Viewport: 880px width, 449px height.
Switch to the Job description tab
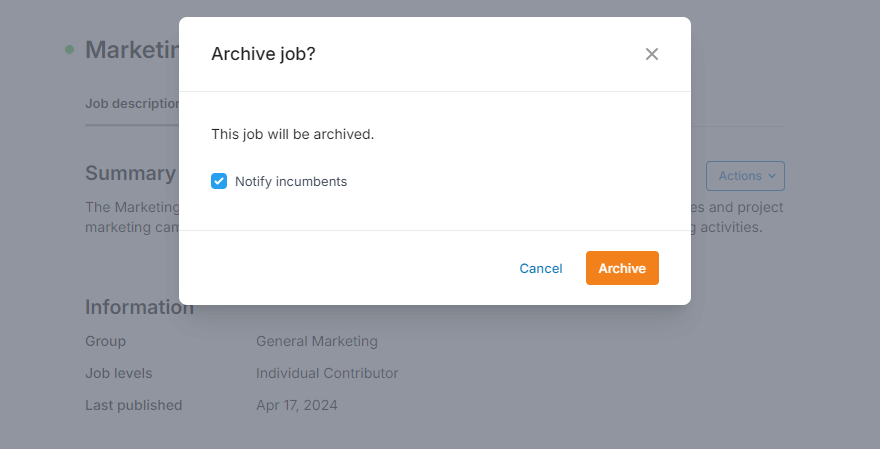coord(132,103)
